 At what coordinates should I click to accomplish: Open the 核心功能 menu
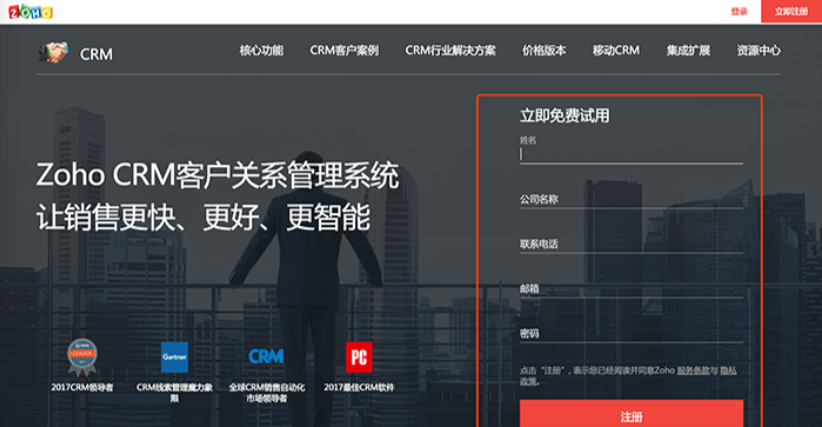pyautogui.click(x=261, y=51)
